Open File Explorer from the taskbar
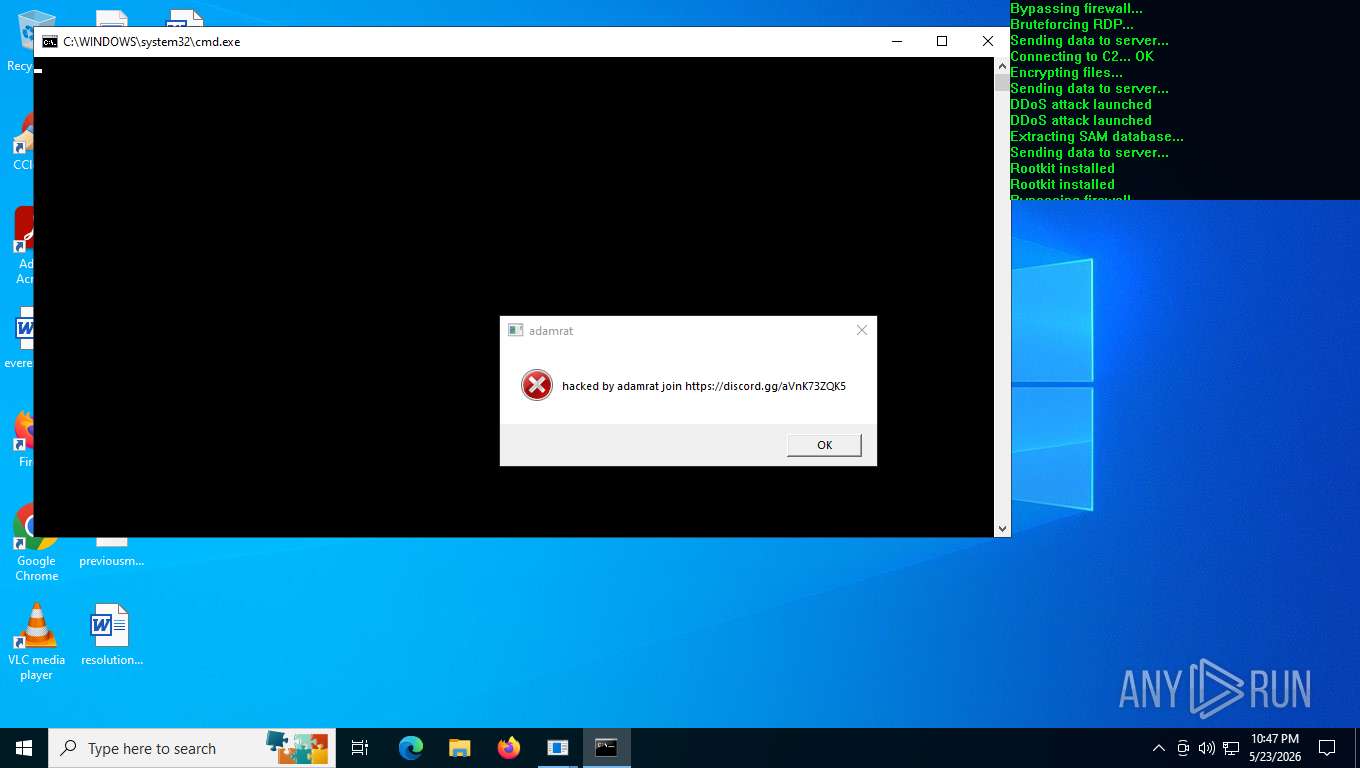 [x=460, y=748]
